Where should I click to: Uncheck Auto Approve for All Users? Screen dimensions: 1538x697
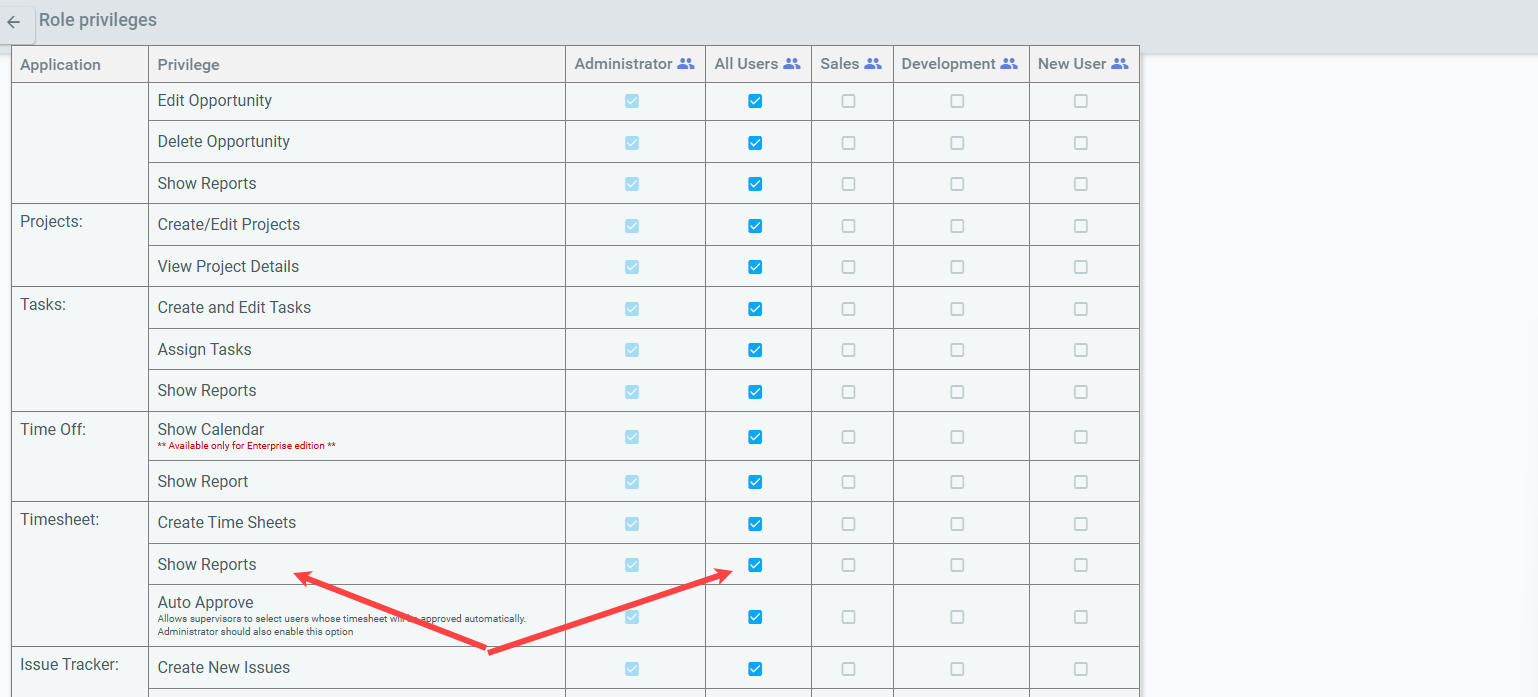pos(755,617)
